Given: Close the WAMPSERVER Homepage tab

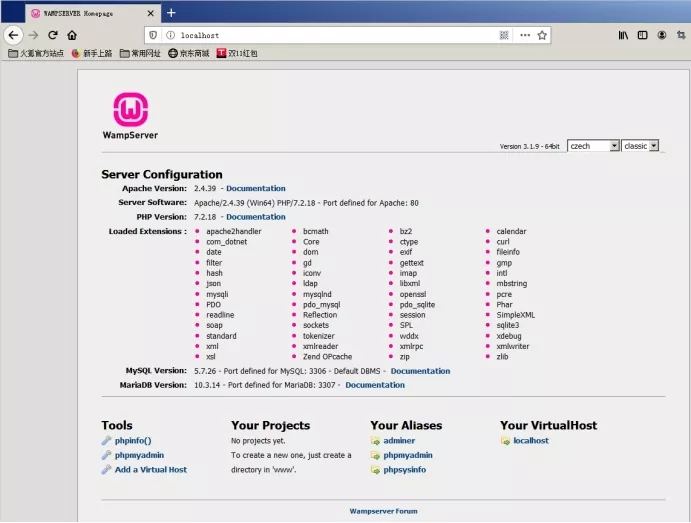Looking at the screenshot, I should pos(151,13).
